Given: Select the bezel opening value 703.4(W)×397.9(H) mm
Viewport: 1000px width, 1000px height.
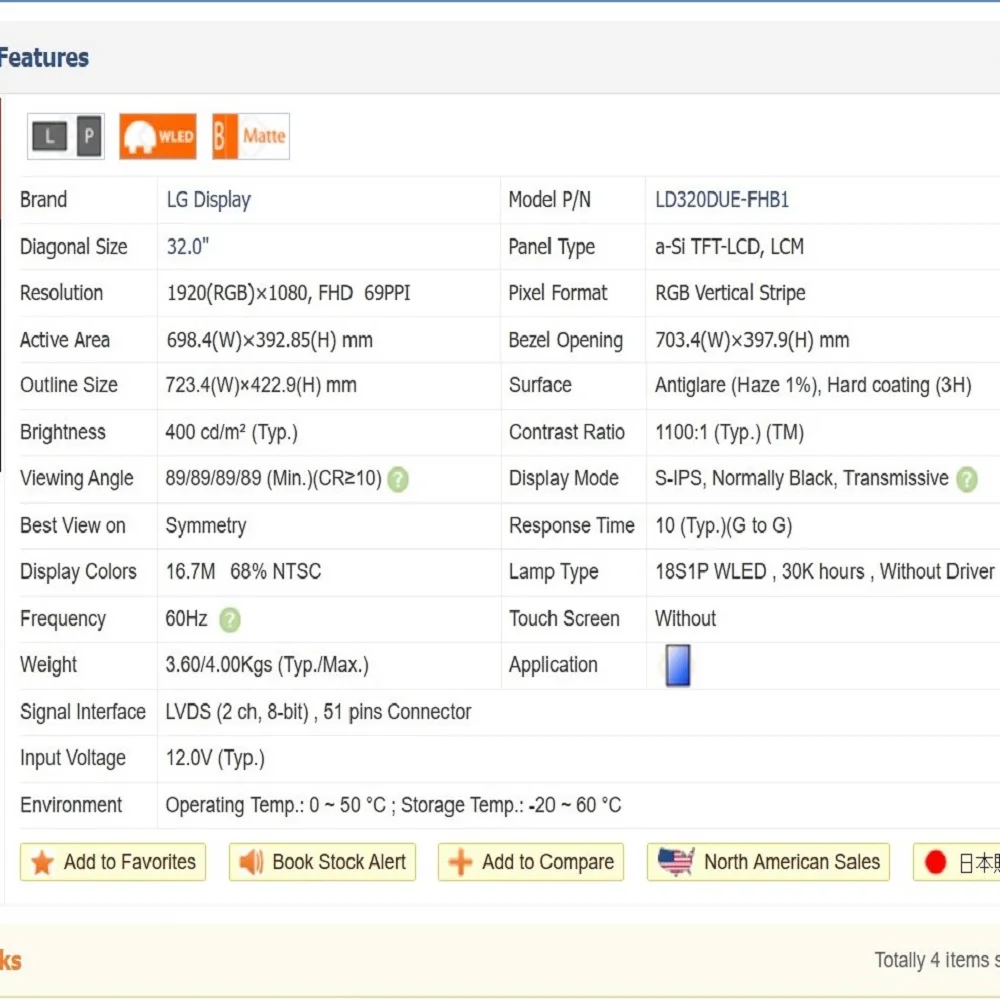Looking at the screenshot, I should 752,340.
